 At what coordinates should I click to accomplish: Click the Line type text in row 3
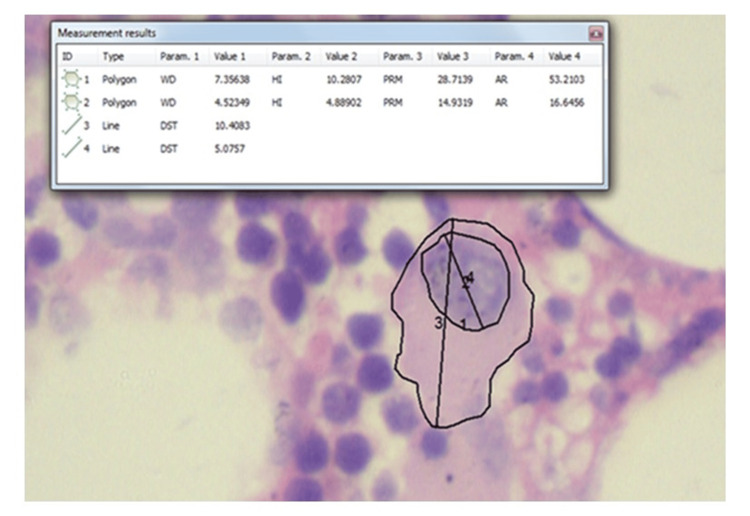point(110,126)
